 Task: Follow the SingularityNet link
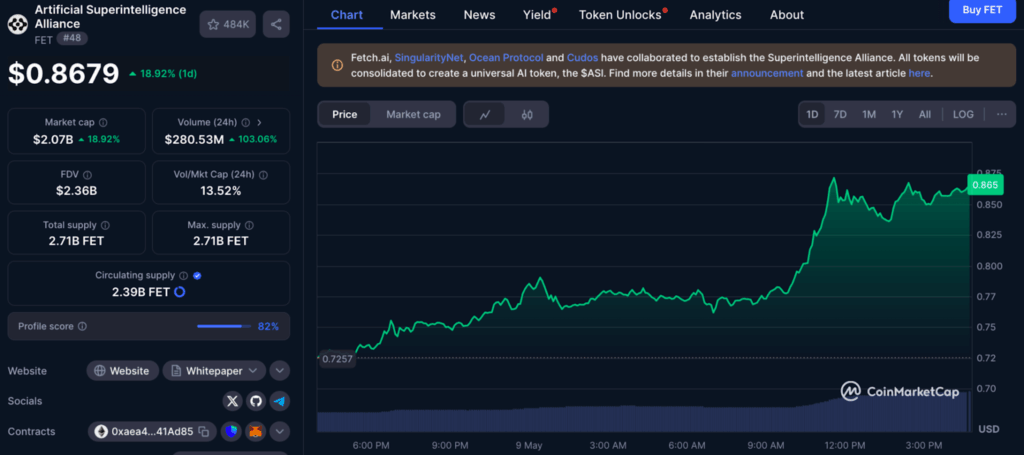pyautogui.click(x=428, y=57)
